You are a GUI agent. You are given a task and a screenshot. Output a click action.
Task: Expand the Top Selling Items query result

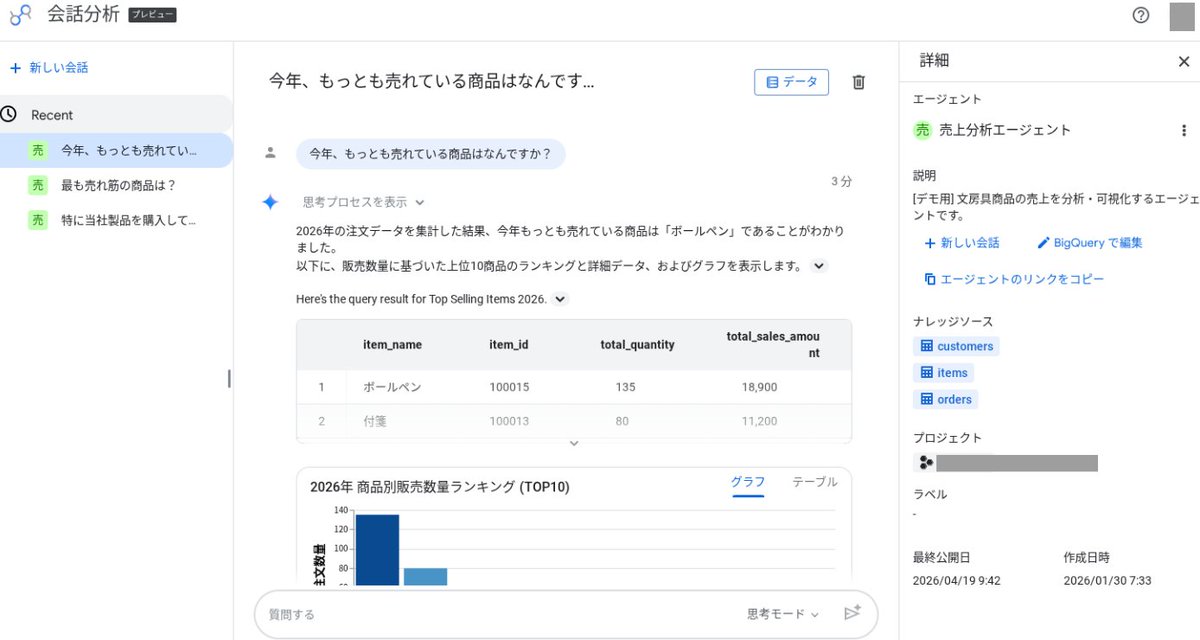(560, 299)
